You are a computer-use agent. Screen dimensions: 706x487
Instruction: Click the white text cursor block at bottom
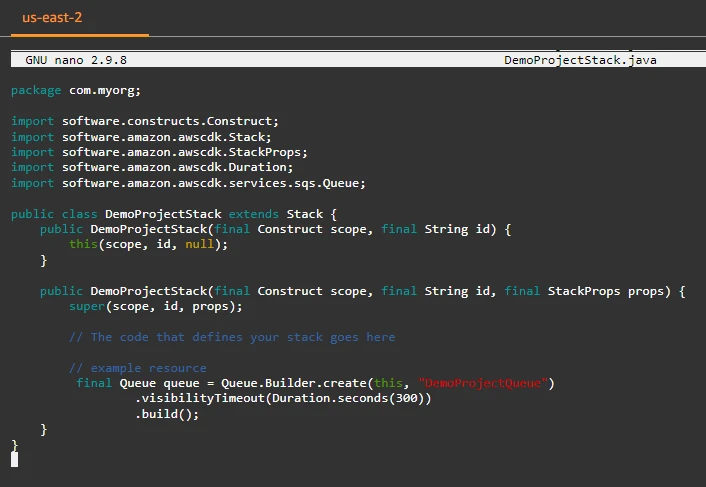[x=14, y=459]
